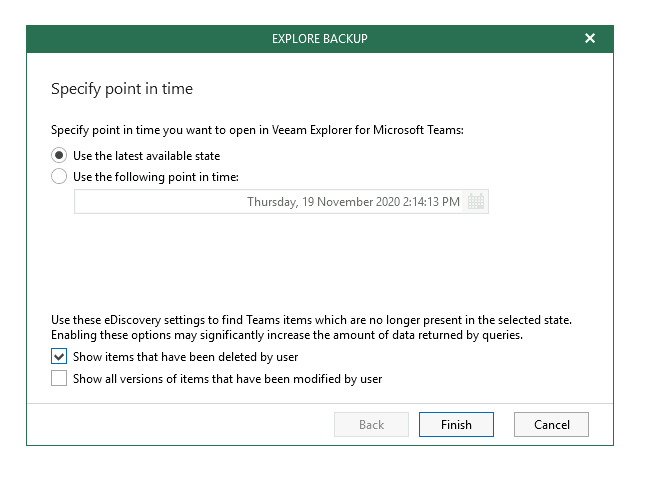Click the 'Use the following point in time:' label
Screen dimensions: 671x478
click(x=156, y=177)
